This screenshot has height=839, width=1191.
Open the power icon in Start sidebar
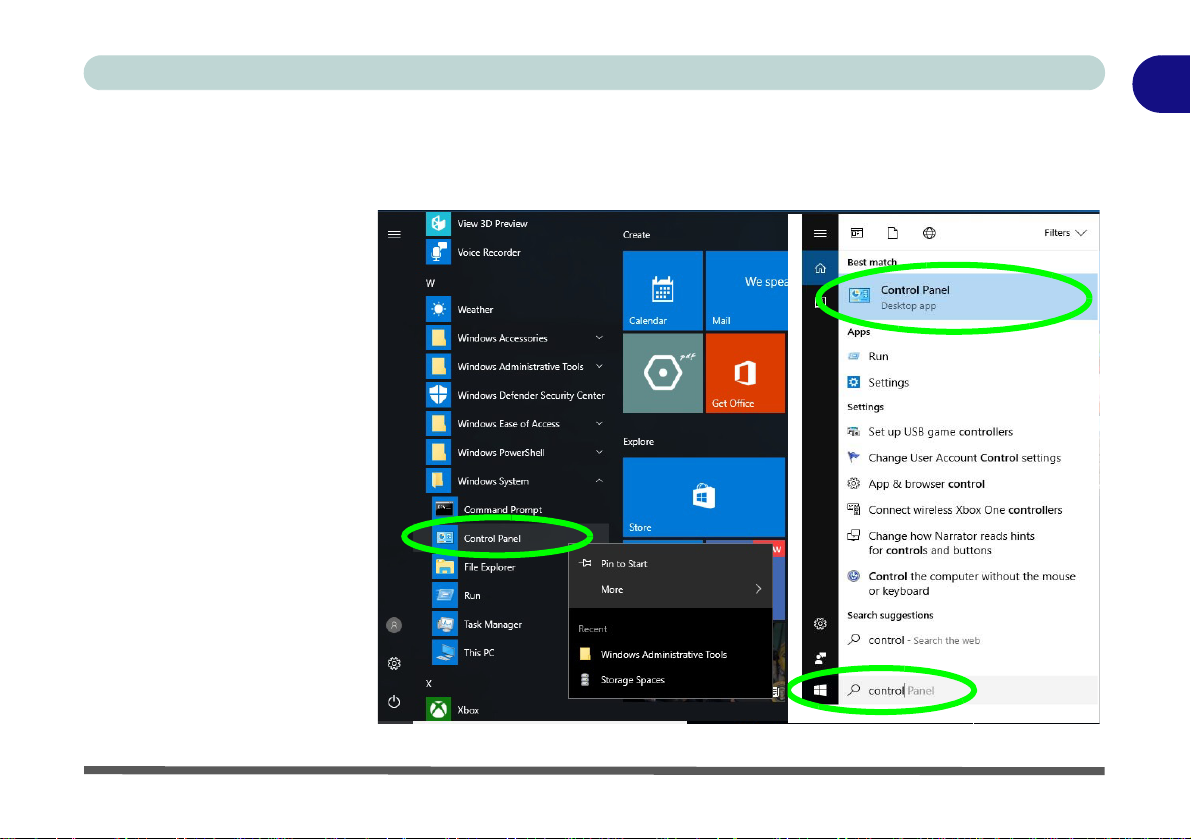(393, 702)
